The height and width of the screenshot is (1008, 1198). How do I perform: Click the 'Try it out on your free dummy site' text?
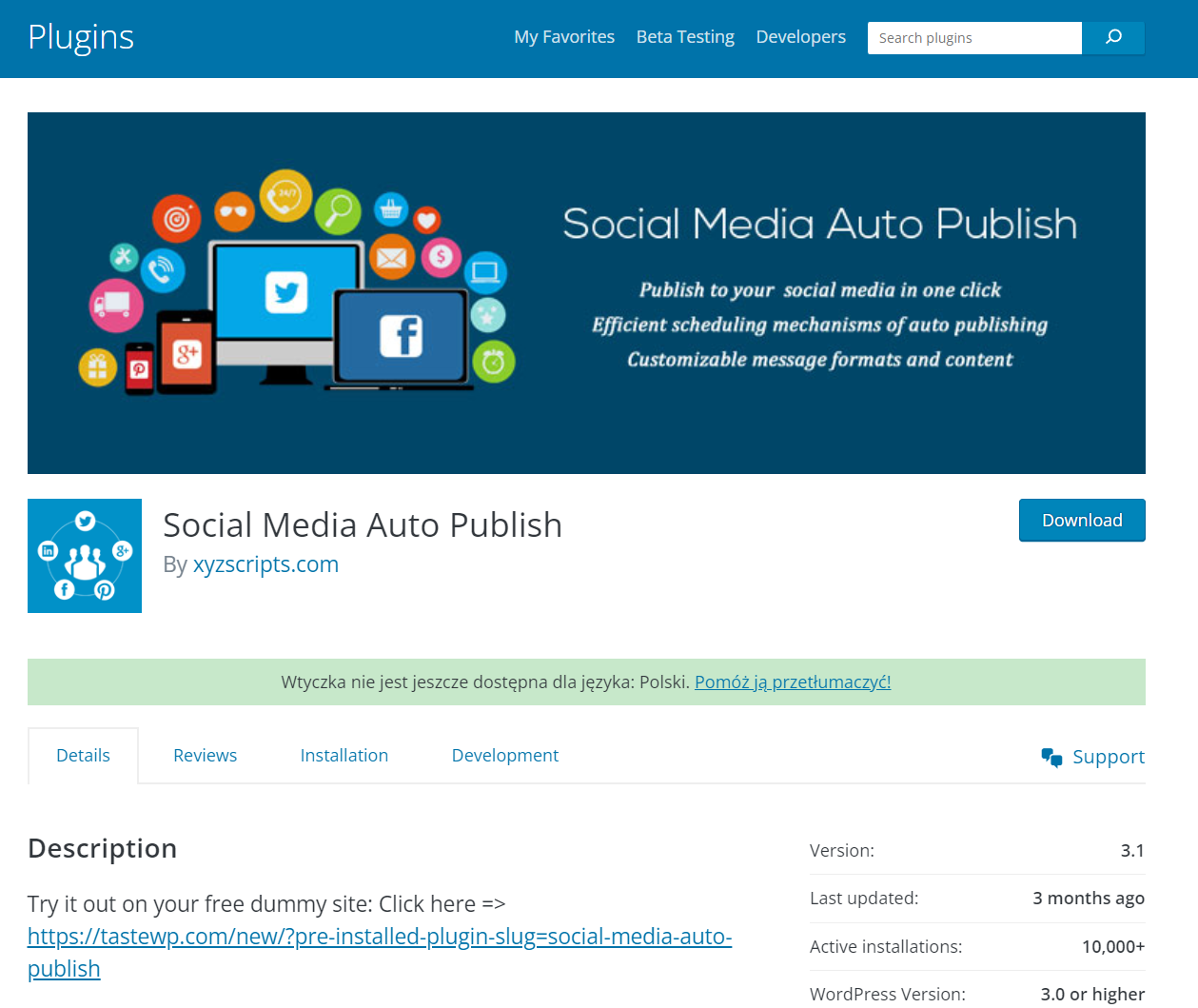[x=266, y=903]
